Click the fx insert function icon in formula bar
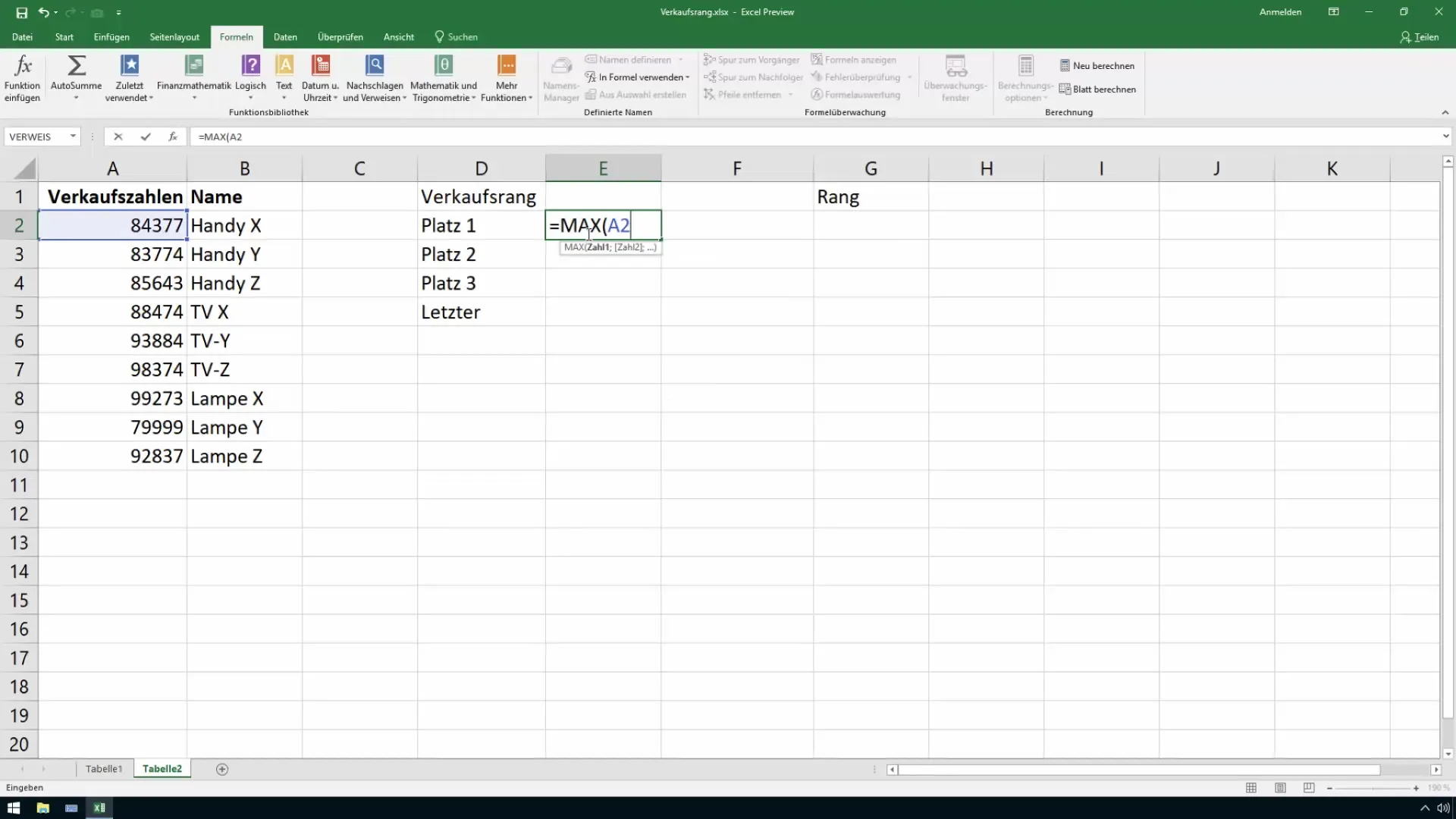The width and height of the screenshot is (1456, 819). pyautogui.click(x=173, y=136)
